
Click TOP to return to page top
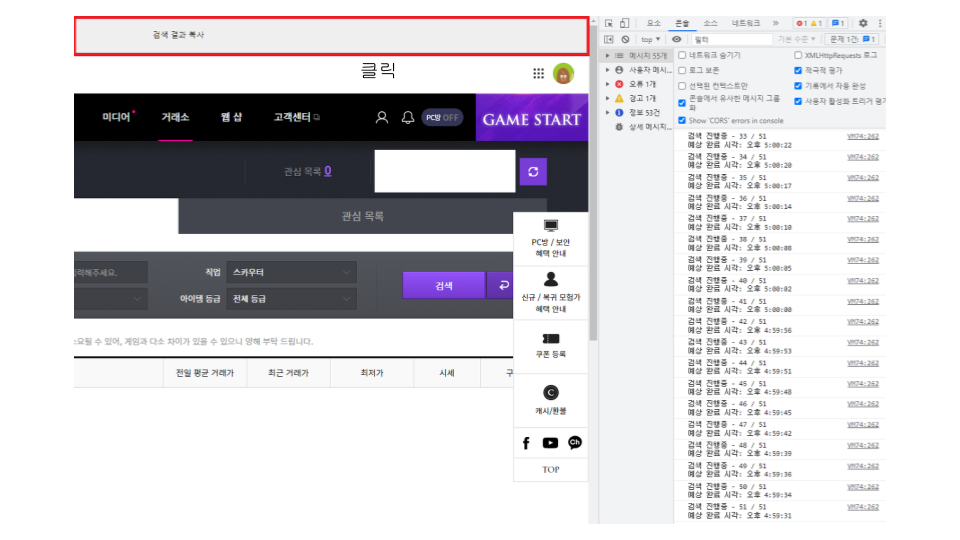click(x=550, y=470)
